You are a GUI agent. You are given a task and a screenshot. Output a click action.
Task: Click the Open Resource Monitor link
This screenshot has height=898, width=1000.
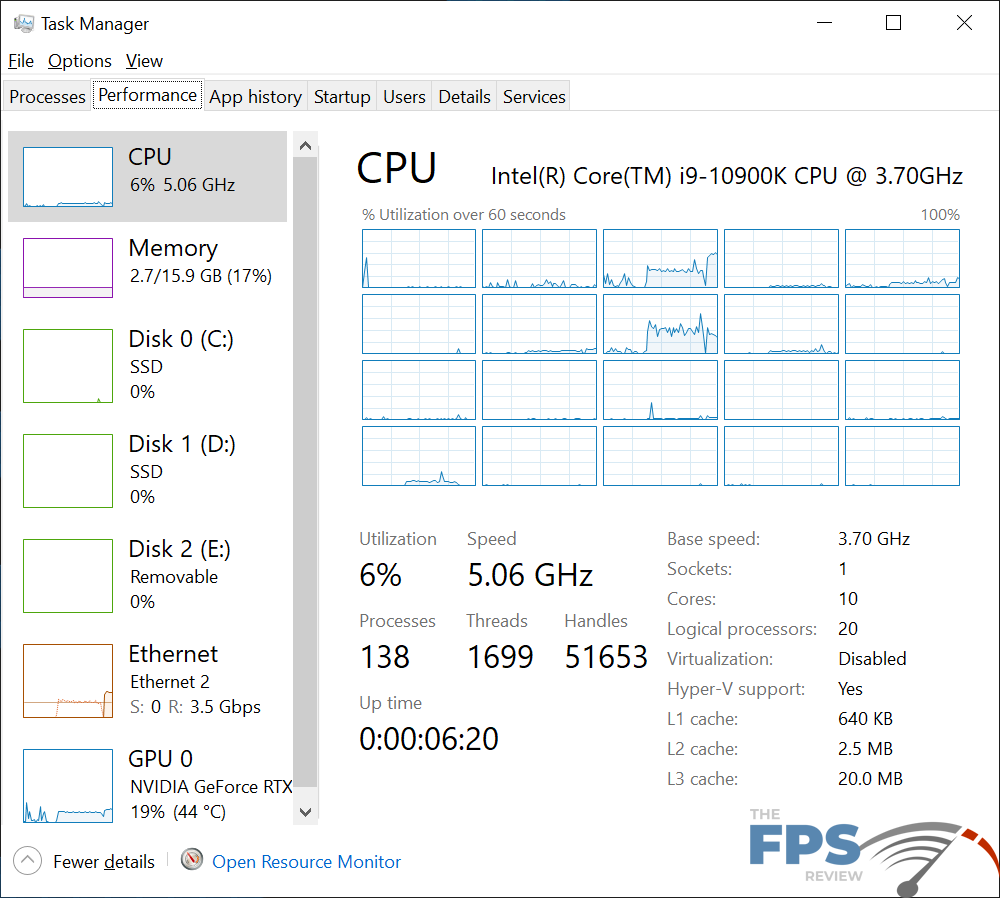[306, 862]
